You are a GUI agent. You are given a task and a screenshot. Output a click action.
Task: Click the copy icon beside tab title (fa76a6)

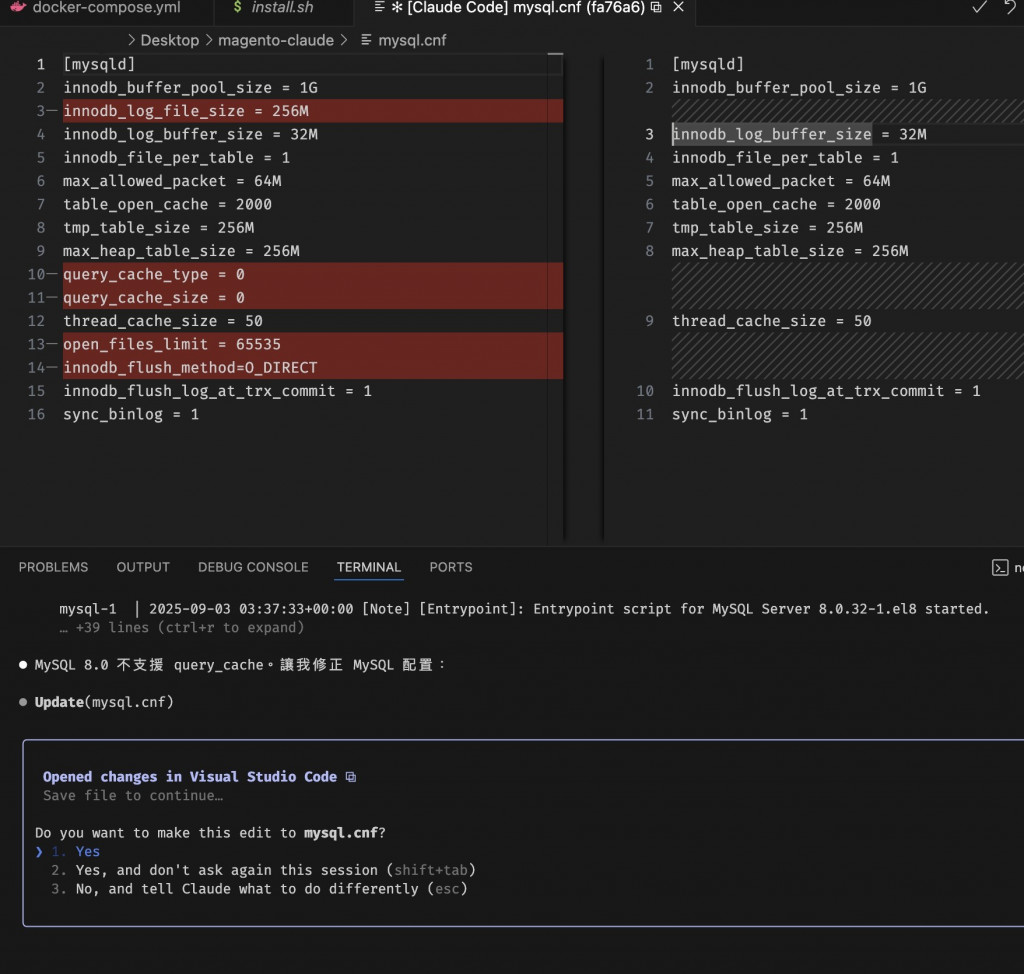pos(655,7)
